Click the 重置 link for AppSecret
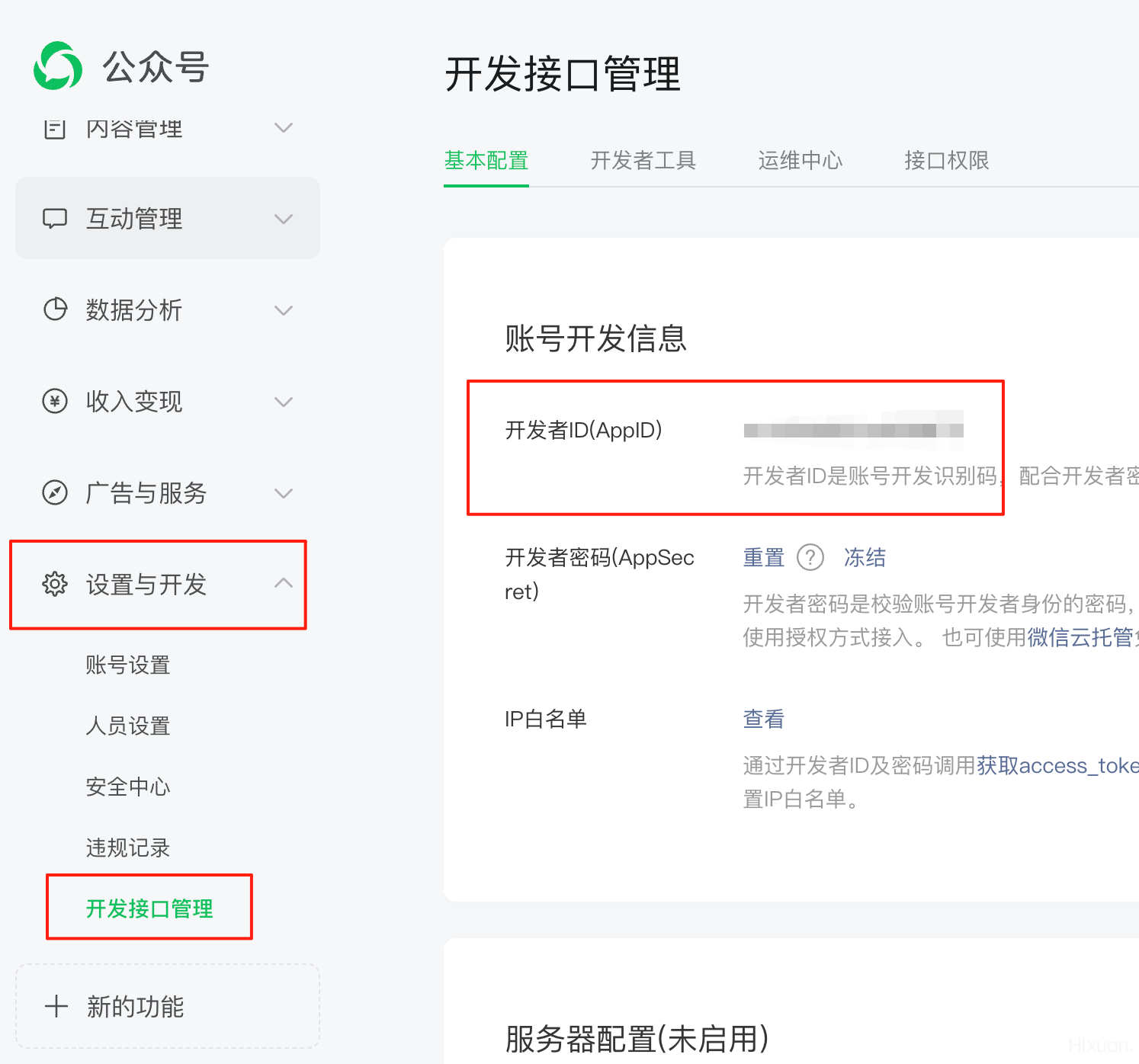This screenshot has height=1064, width=1139. [x=764, y=557]
